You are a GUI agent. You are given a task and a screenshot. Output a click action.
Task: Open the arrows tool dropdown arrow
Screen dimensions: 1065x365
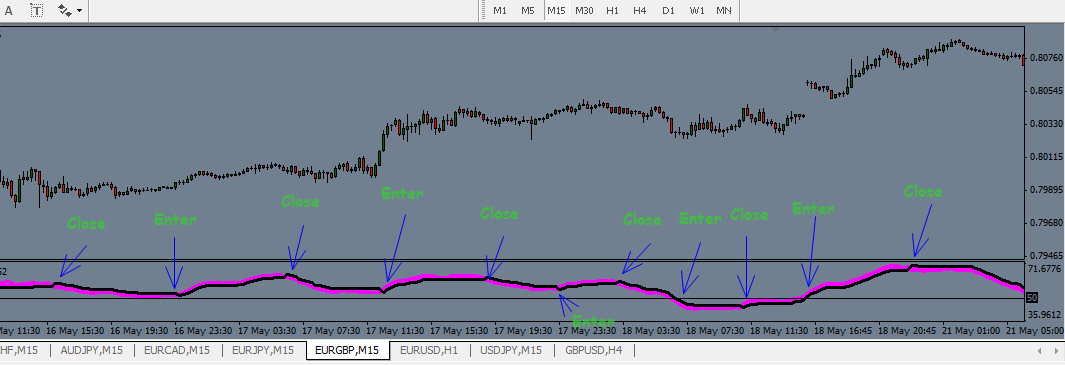tap(80, 11)
